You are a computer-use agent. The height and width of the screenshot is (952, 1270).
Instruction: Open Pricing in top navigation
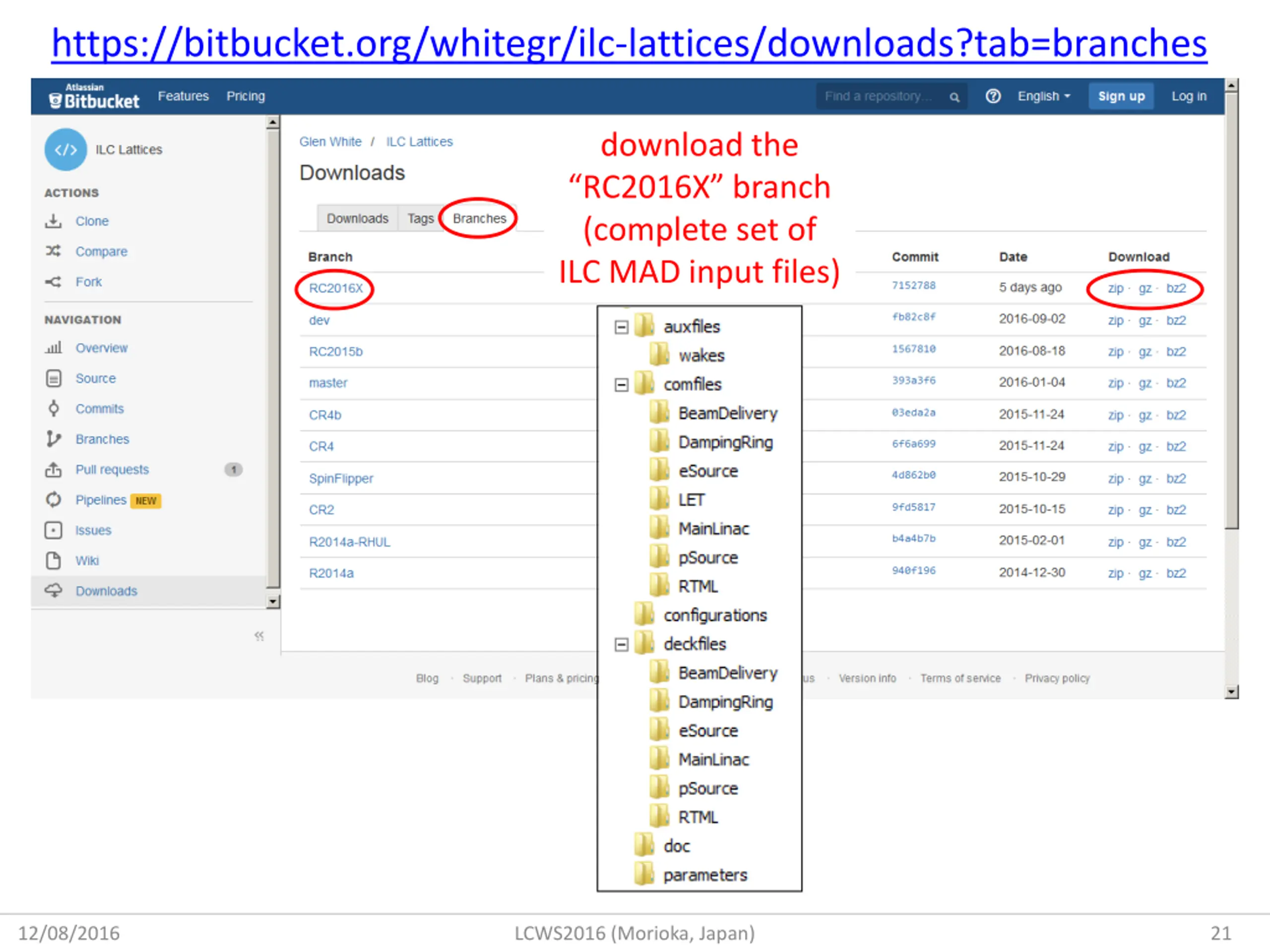[x=246, y=96]
